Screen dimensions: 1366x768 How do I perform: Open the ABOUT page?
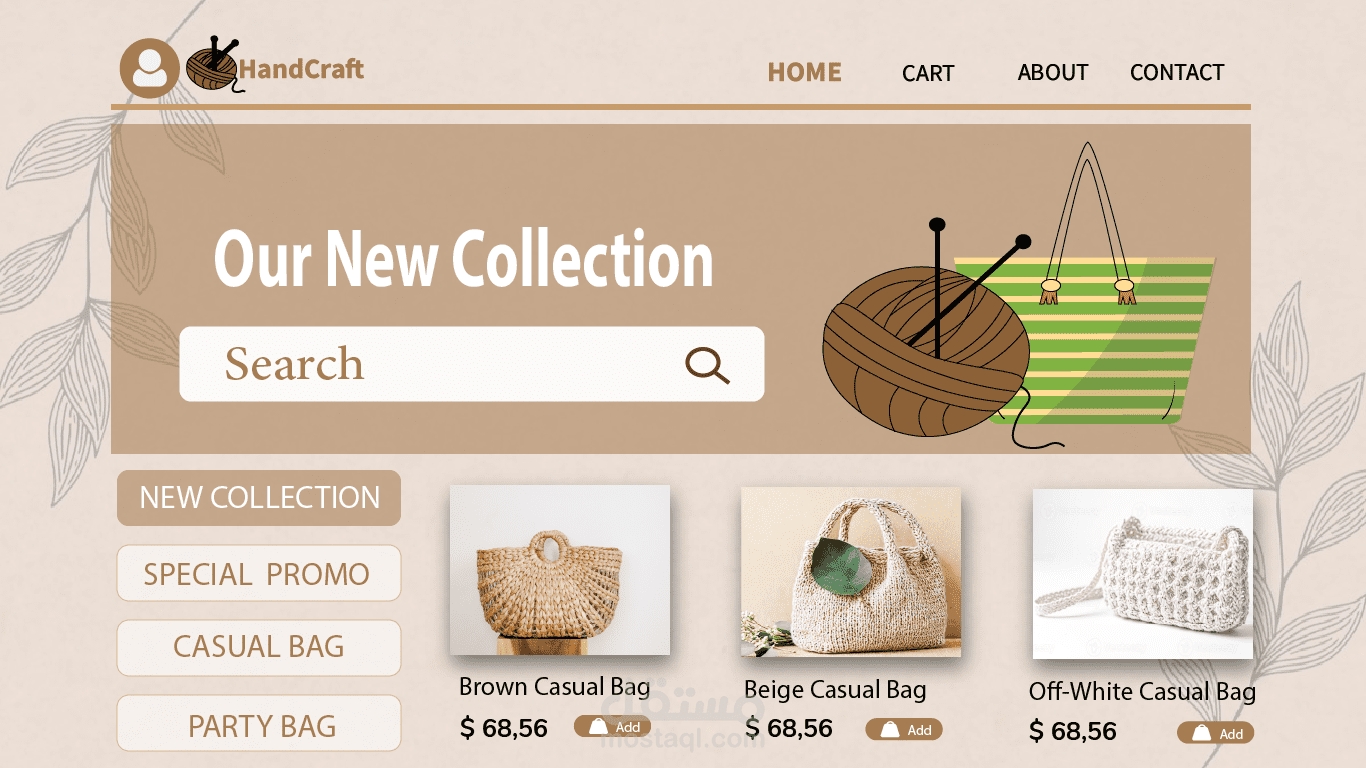[x=1053, y=72]
